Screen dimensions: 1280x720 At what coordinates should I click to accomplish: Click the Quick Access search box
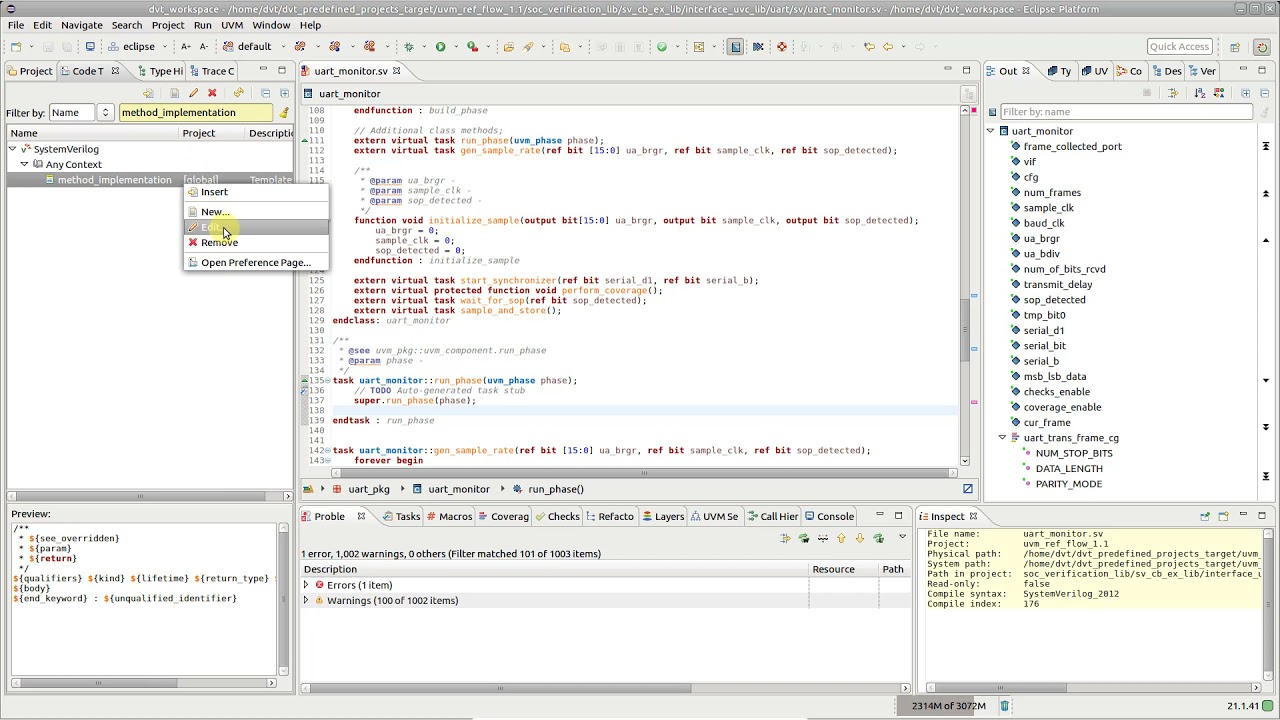[x=1179, y=46]
